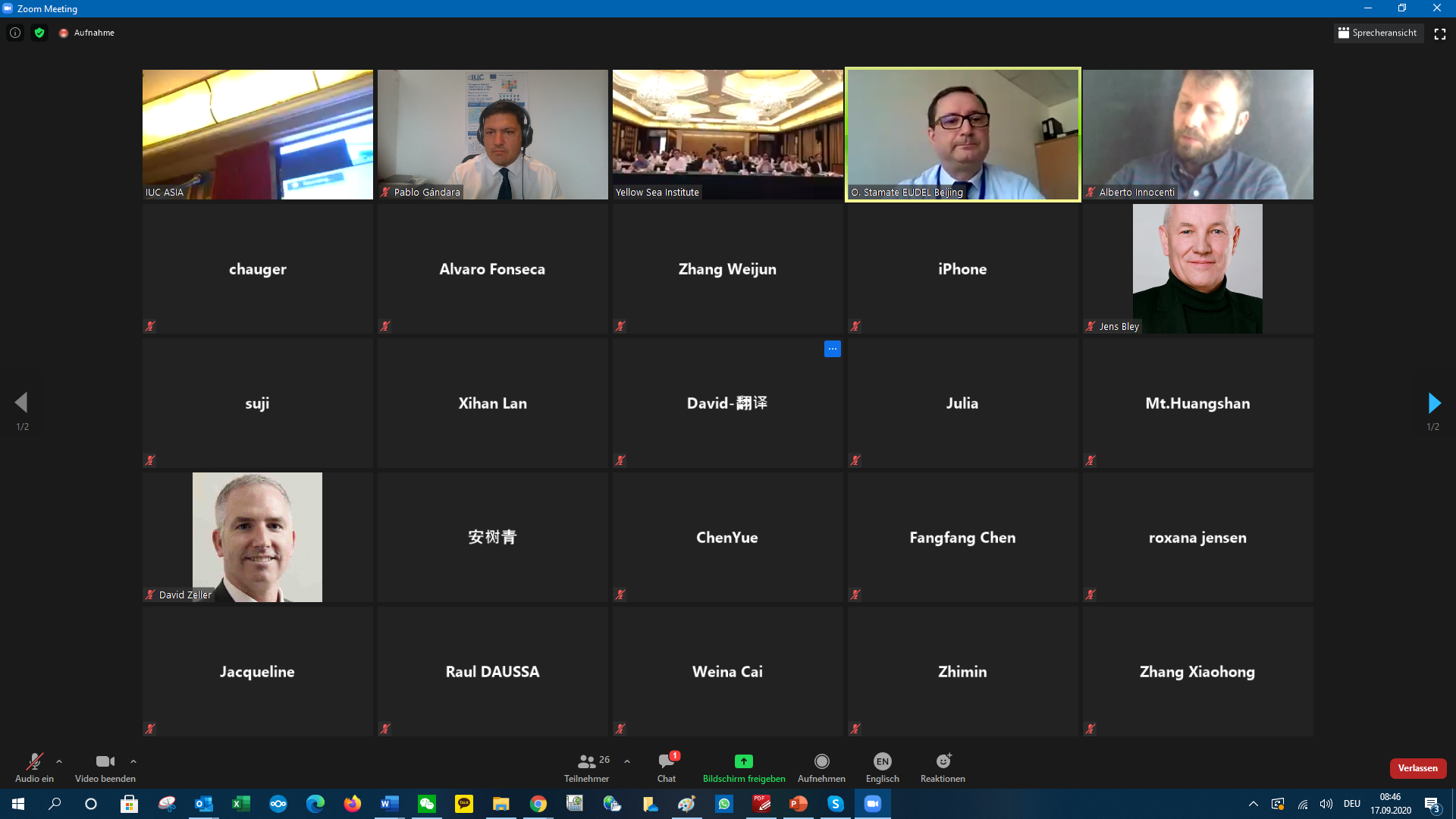
Task: Open the system volume control in tray
Action: pyautogui.click(x=1326, y=804)
